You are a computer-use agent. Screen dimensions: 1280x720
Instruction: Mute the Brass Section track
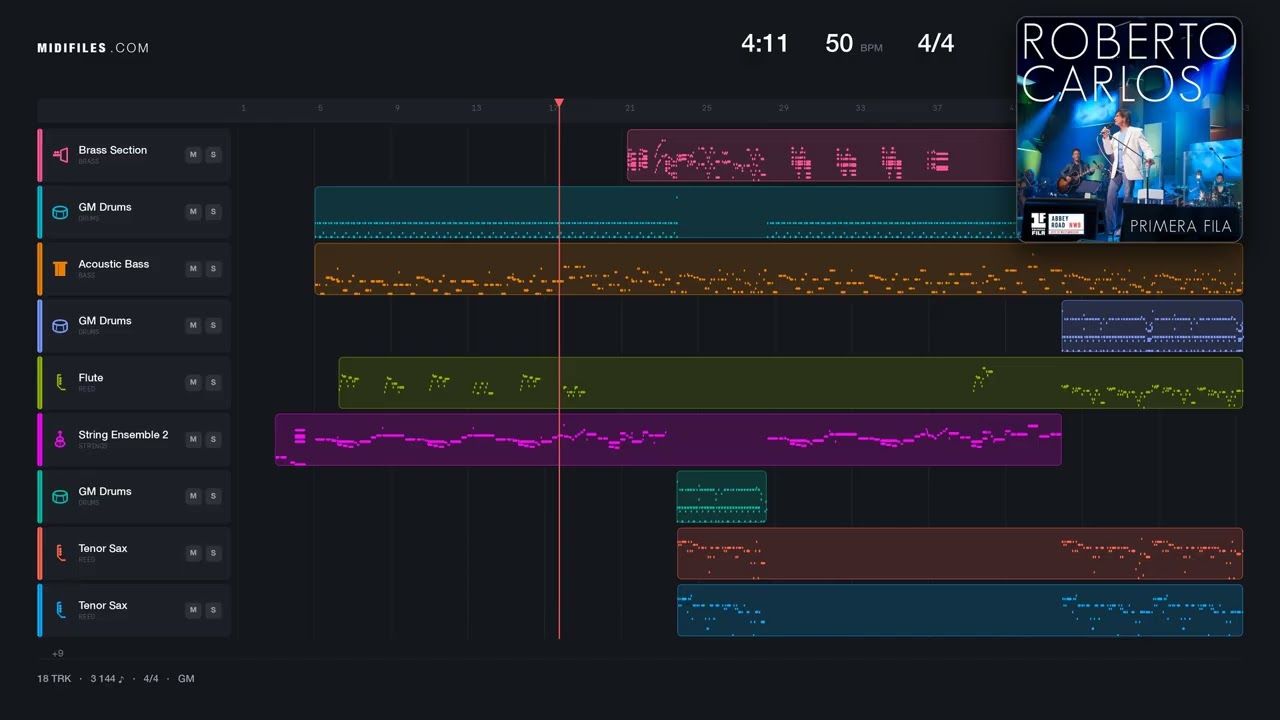(193, 155)
